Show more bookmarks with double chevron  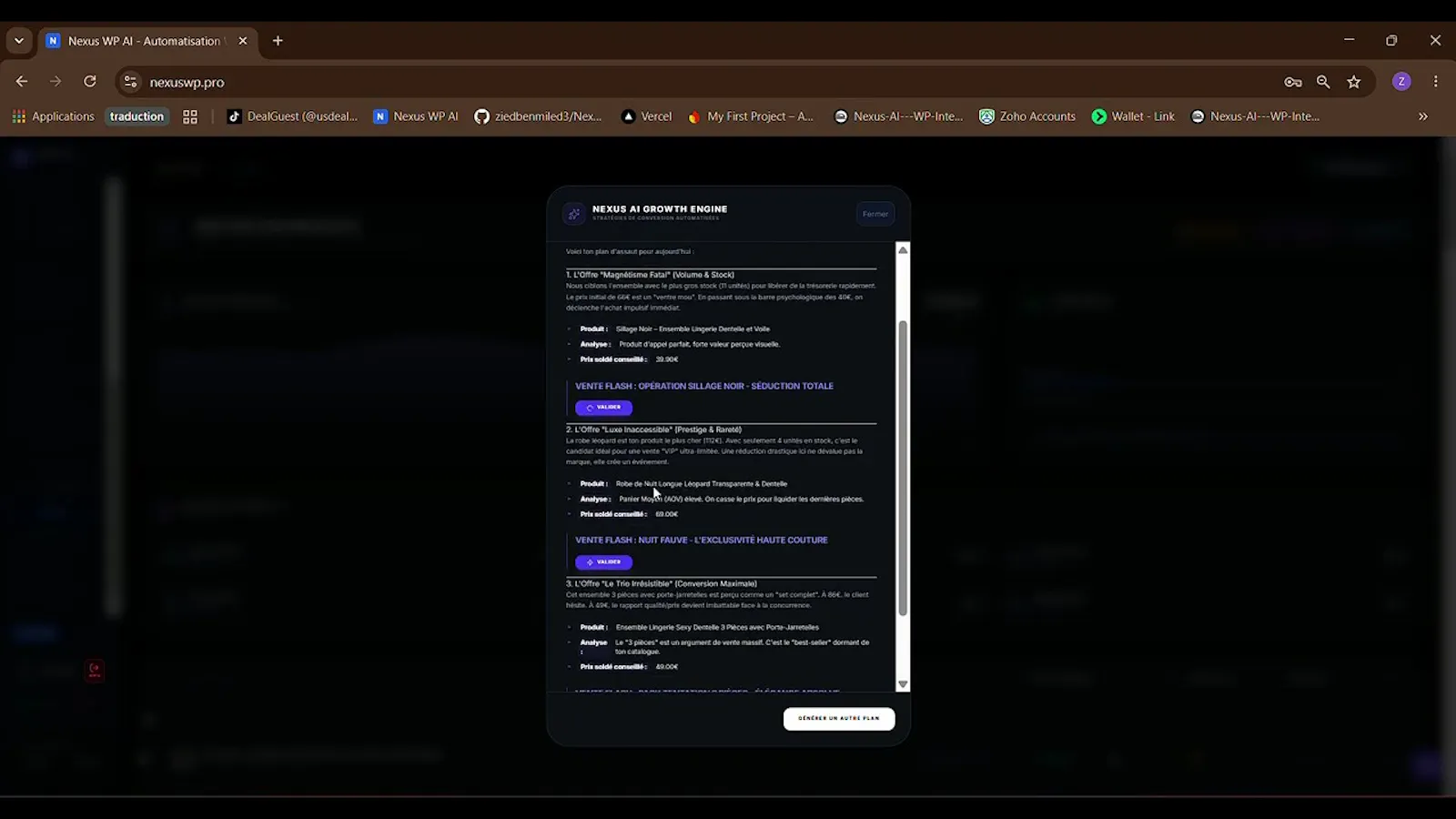tap(1423, 116)
